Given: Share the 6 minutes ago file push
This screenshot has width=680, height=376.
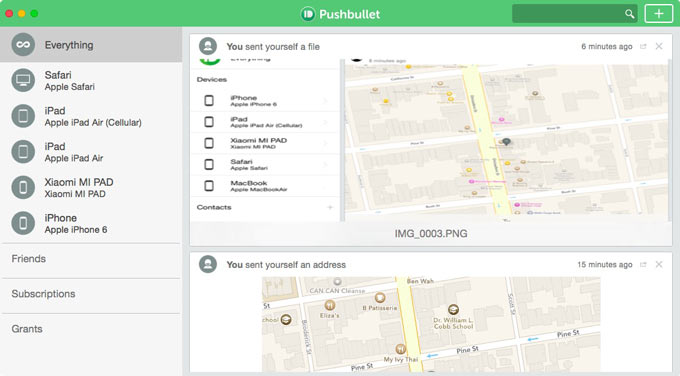Looking at the screenshot, I should [643, 46].
